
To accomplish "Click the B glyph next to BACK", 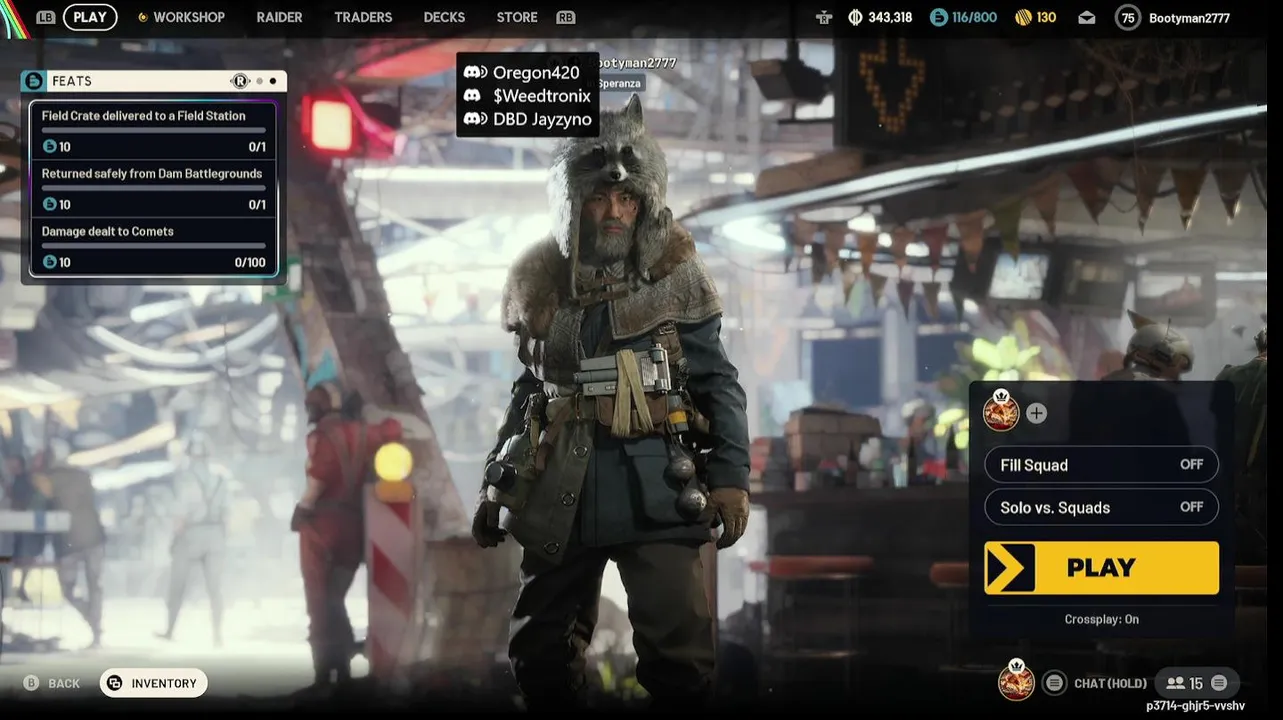I will coord(31,683).
